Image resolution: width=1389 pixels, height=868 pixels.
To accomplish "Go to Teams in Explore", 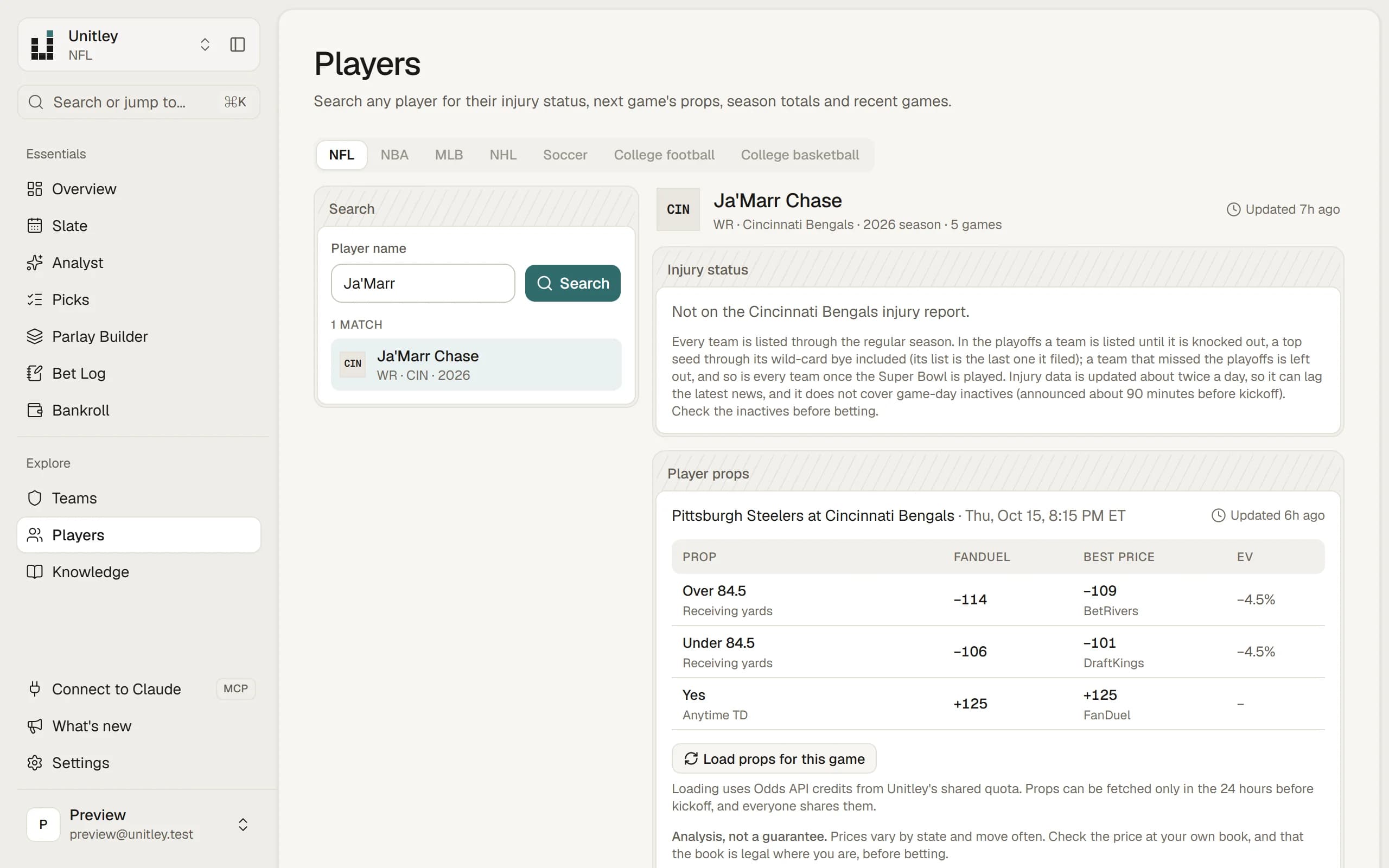I will tap(139, 497).
